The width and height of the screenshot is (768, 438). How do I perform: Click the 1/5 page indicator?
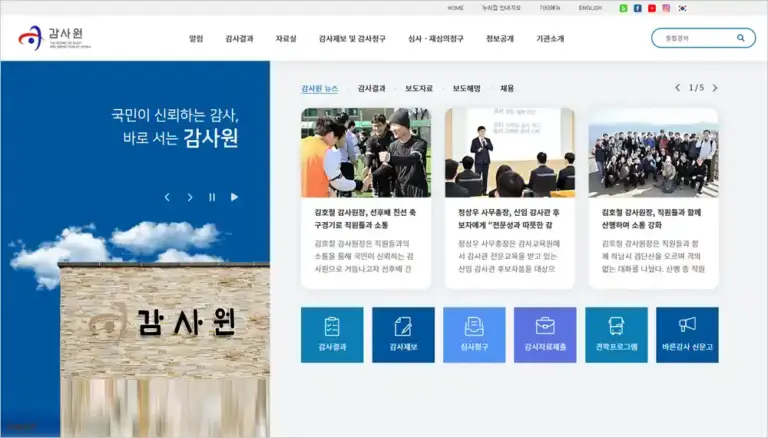pos(696,88)
